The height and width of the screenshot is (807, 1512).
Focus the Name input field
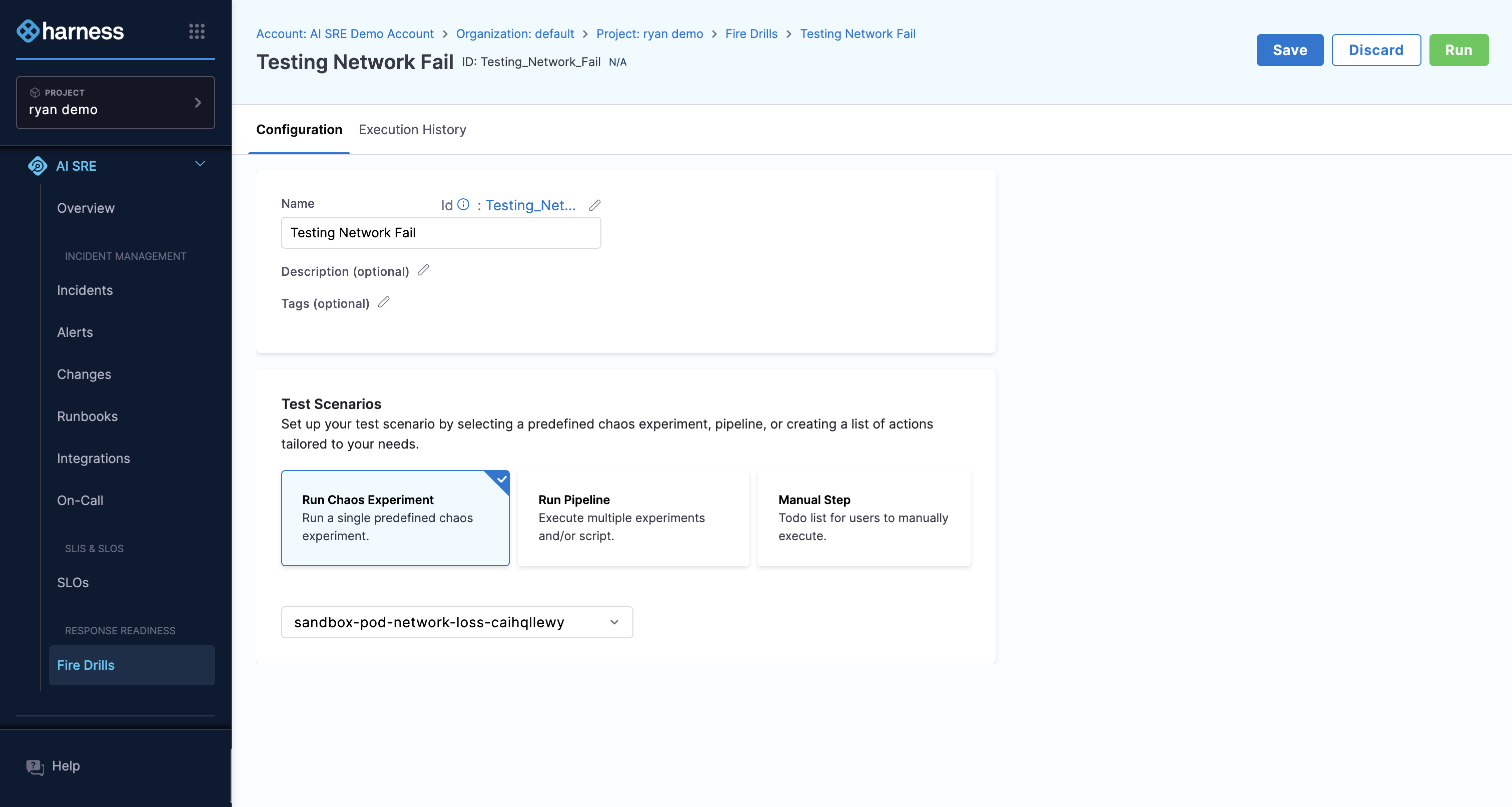[441, 233]
